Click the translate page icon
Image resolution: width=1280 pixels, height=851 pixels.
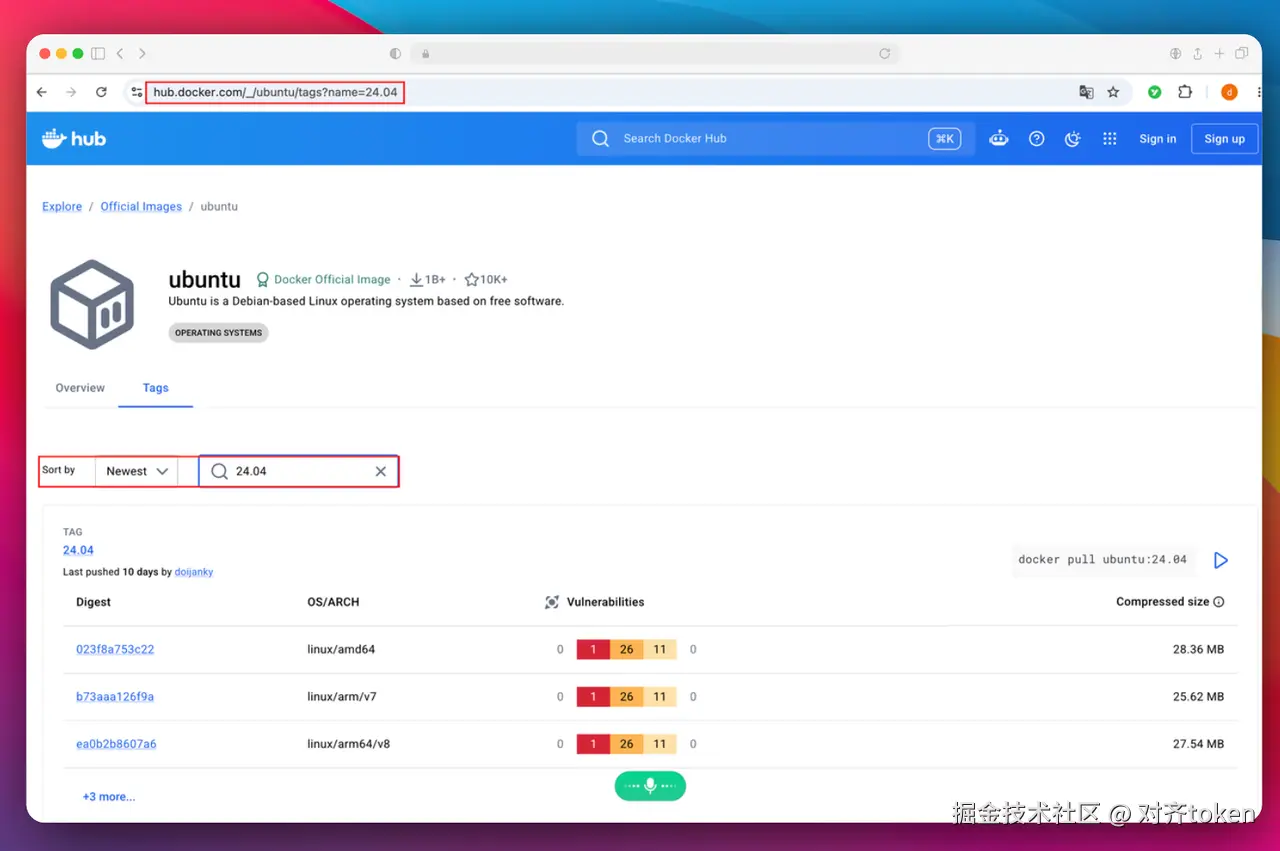point(1086,92)
